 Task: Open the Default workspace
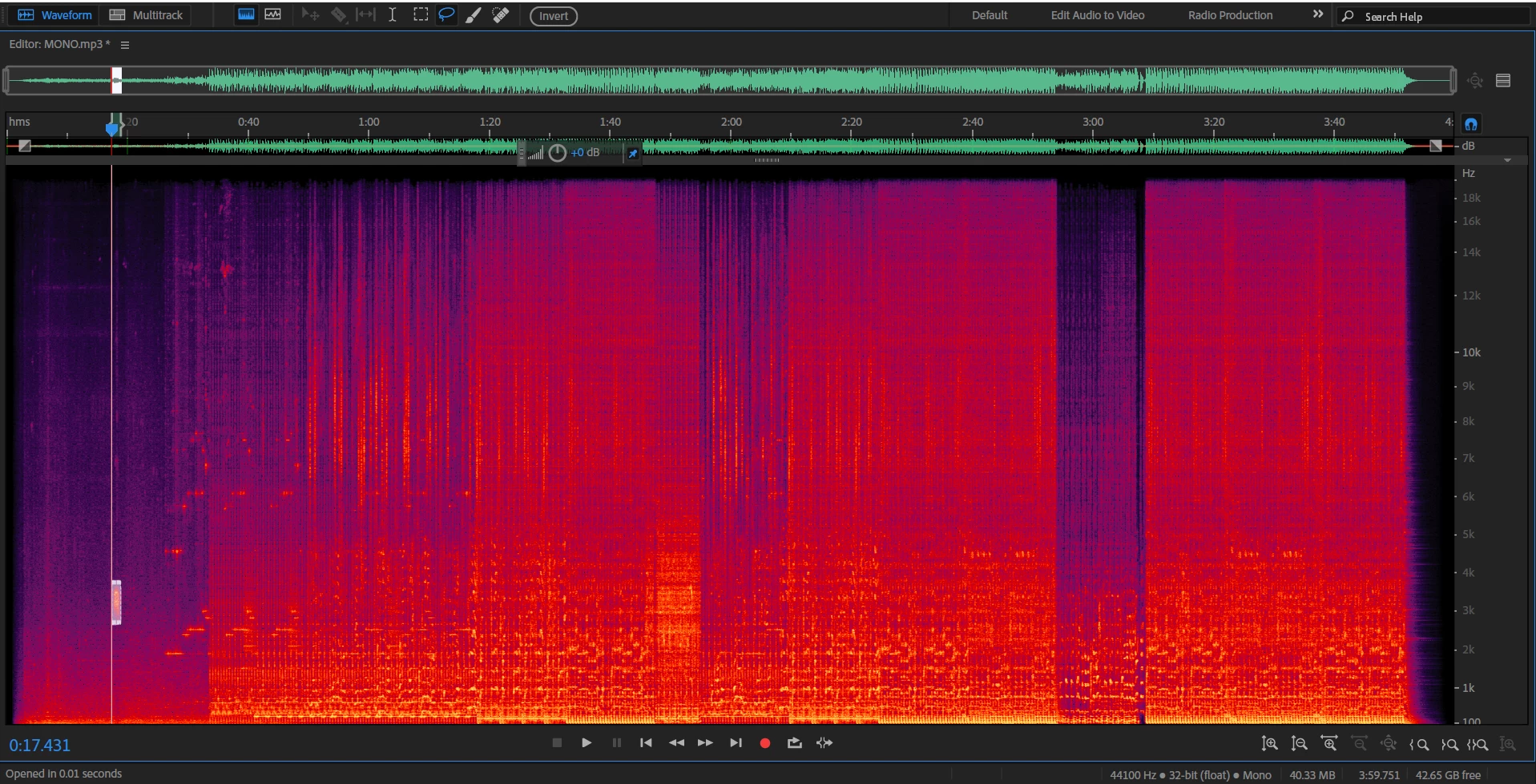click(x=990, y=15)
